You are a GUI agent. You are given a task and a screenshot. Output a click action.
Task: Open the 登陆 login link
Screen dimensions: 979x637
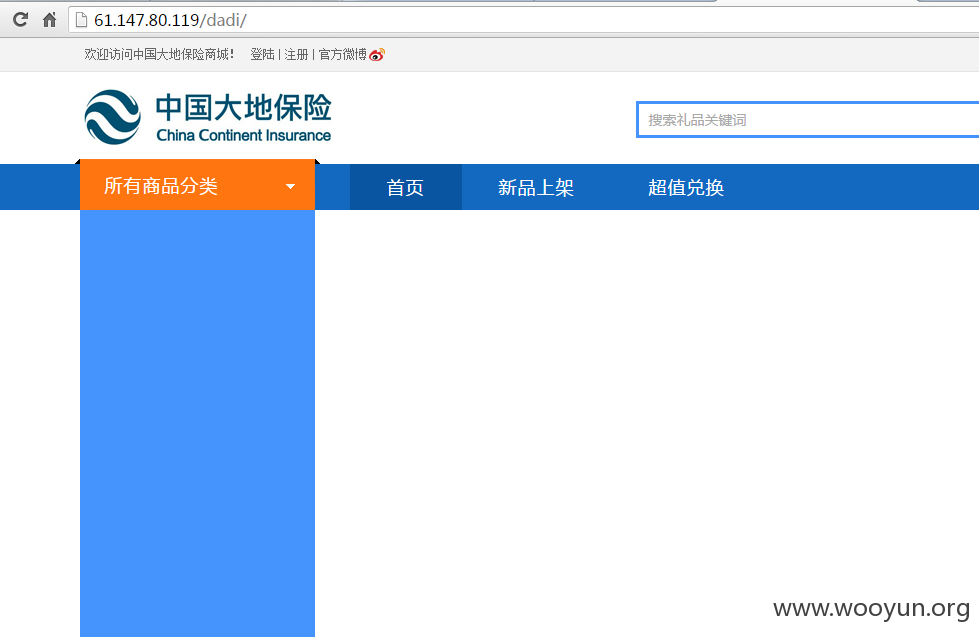pyautogui.click(x=262, y=55)
